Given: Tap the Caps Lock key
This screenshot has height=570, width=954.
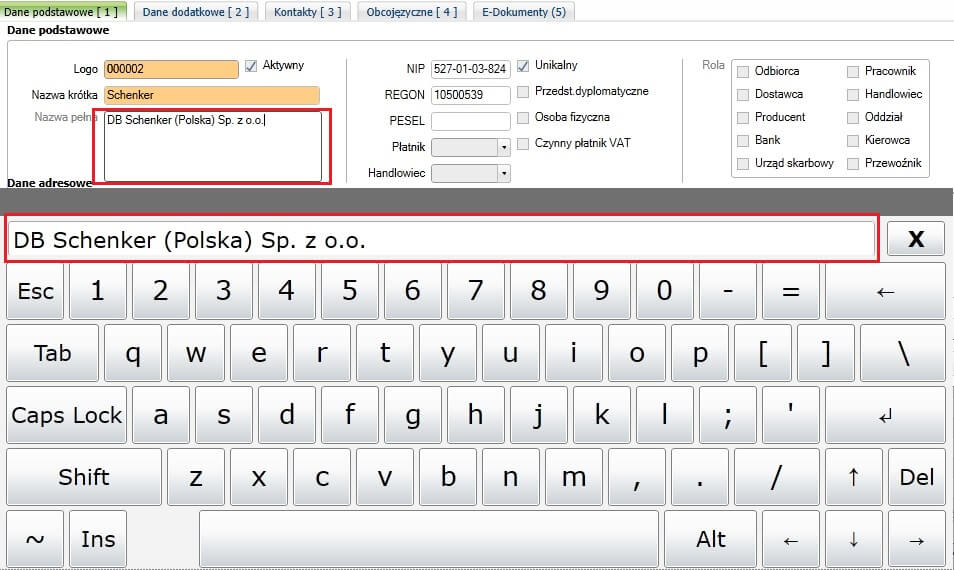Looking at the screenshot, I should [x=66, y=415].
